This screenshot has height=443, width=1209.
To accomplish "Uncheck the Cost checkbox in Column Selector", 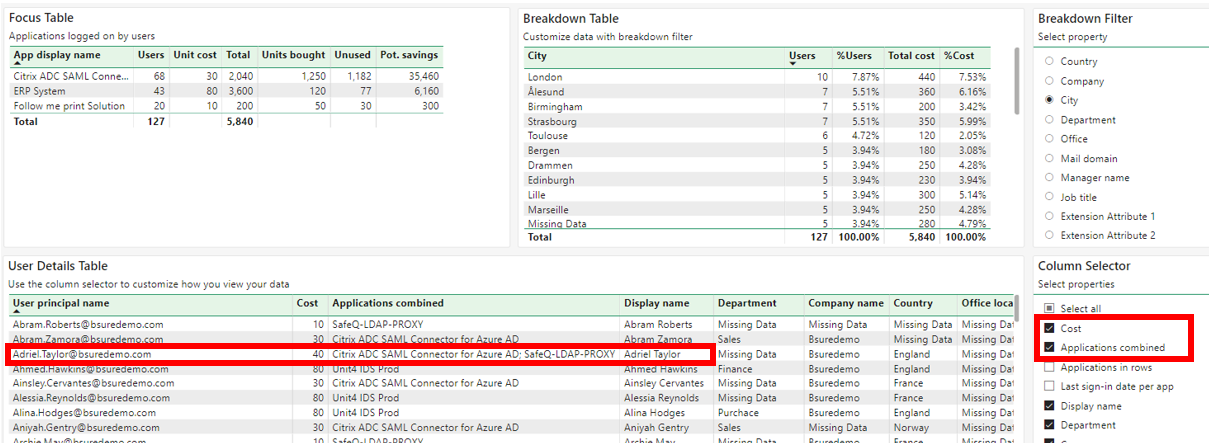I will 1049,329.
